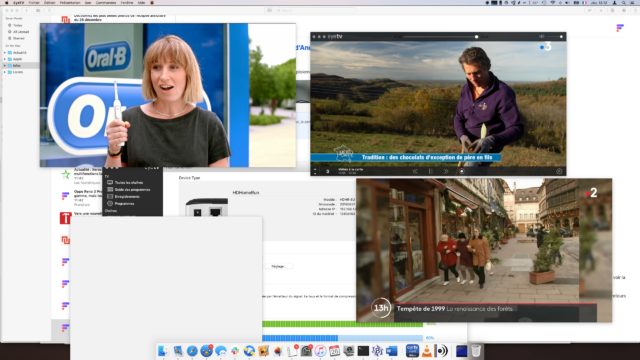640x360 pixels.
Task: Open Calendar from the Dock
Action: pos(334,351)
